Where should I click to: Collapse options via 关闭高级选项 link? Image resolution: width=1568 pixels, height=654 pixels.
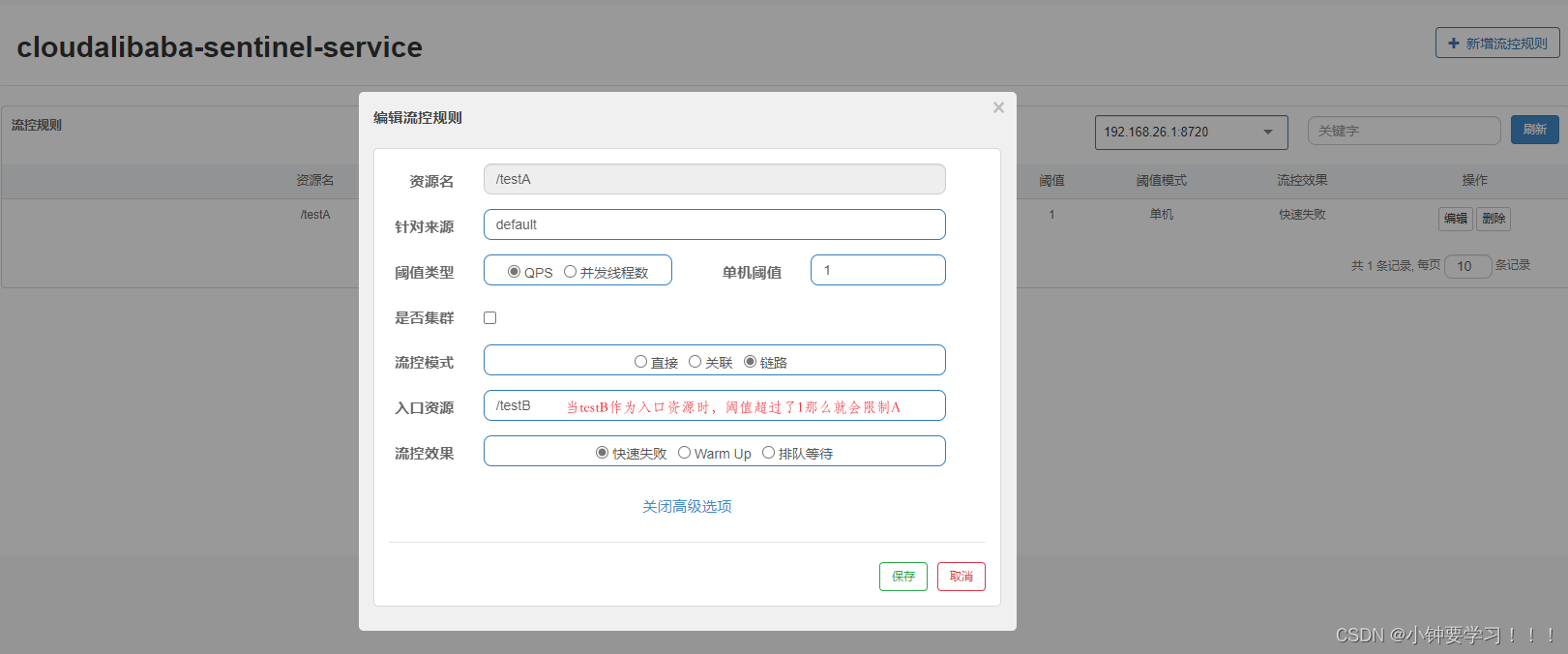point(687,506)
